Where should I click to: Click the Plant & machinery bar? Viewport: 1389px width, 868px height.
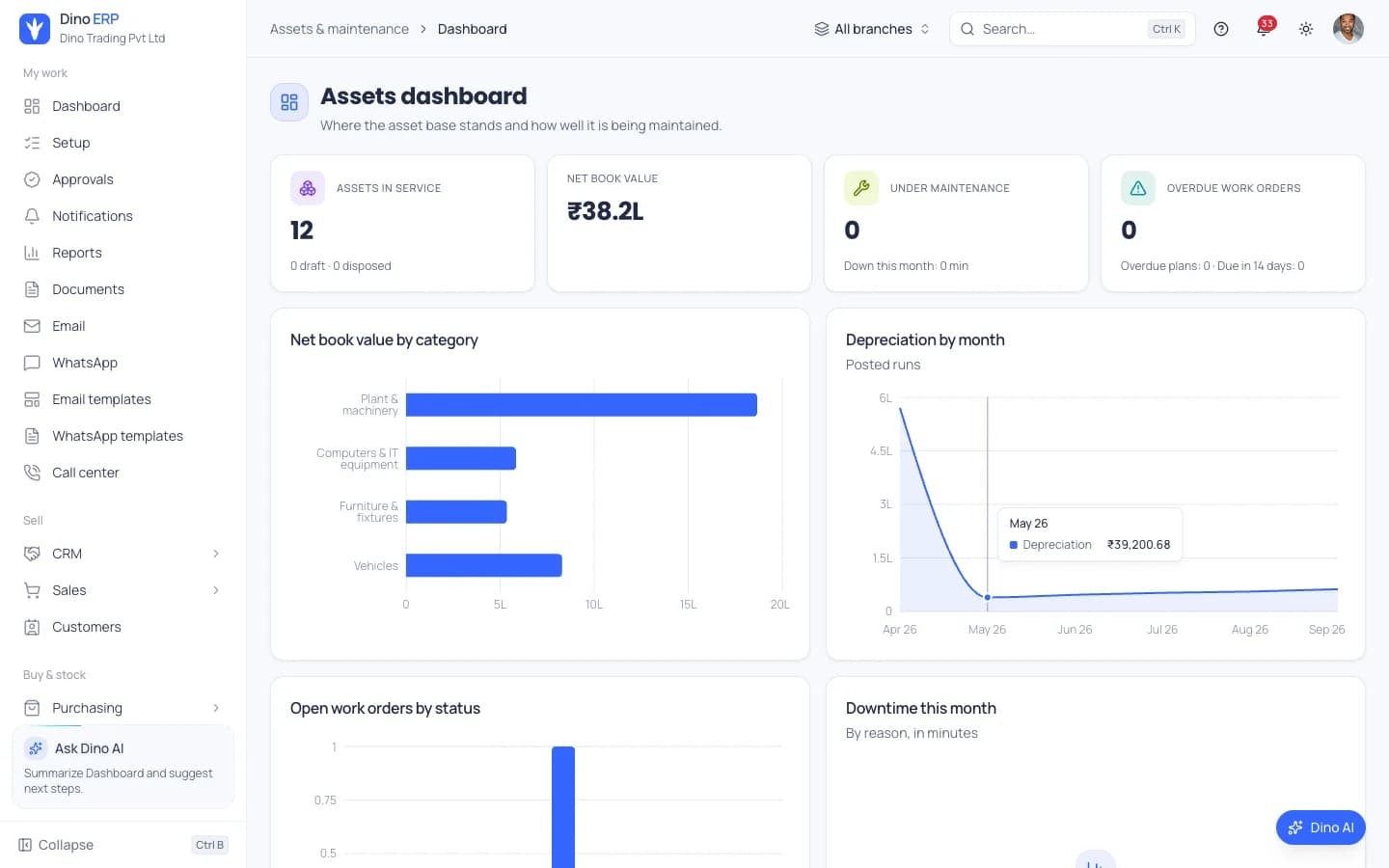[582, 405]
